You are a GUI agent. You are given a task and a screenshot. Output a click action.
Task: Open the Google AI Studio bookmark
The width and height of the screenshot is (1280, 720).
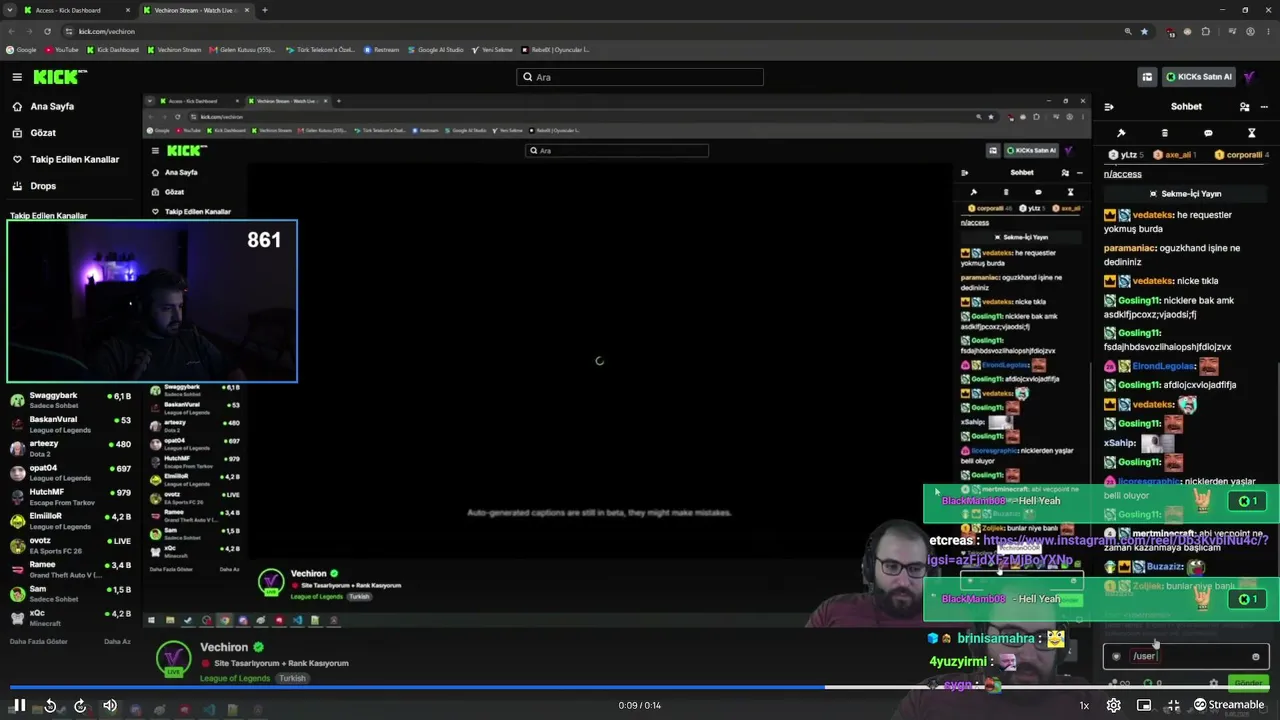pyautogui.click(x=435, y=49)
